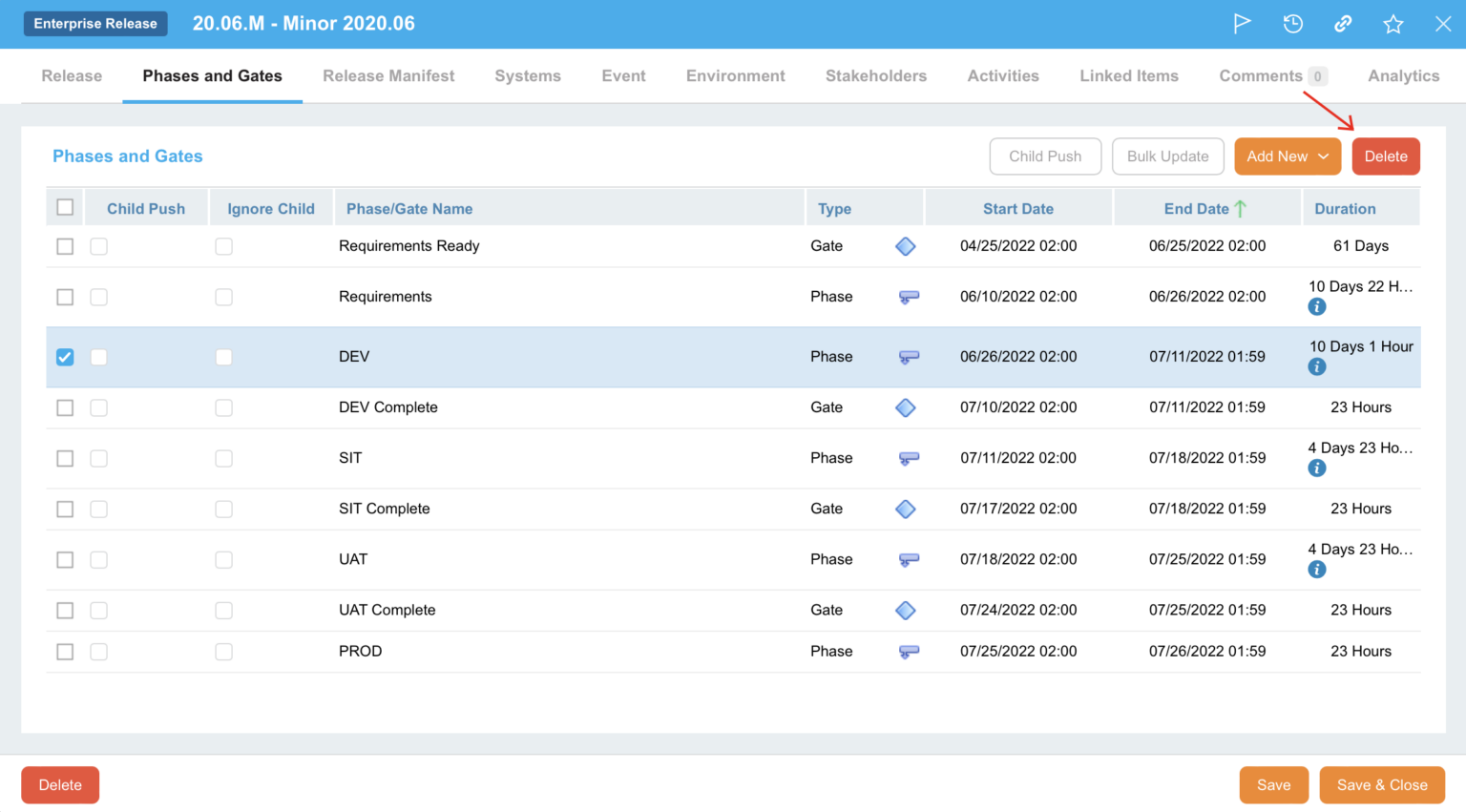The image size is (1466, 812).
Task: Enable Ignore Child for SIT Complete
Action: point(223,510)
